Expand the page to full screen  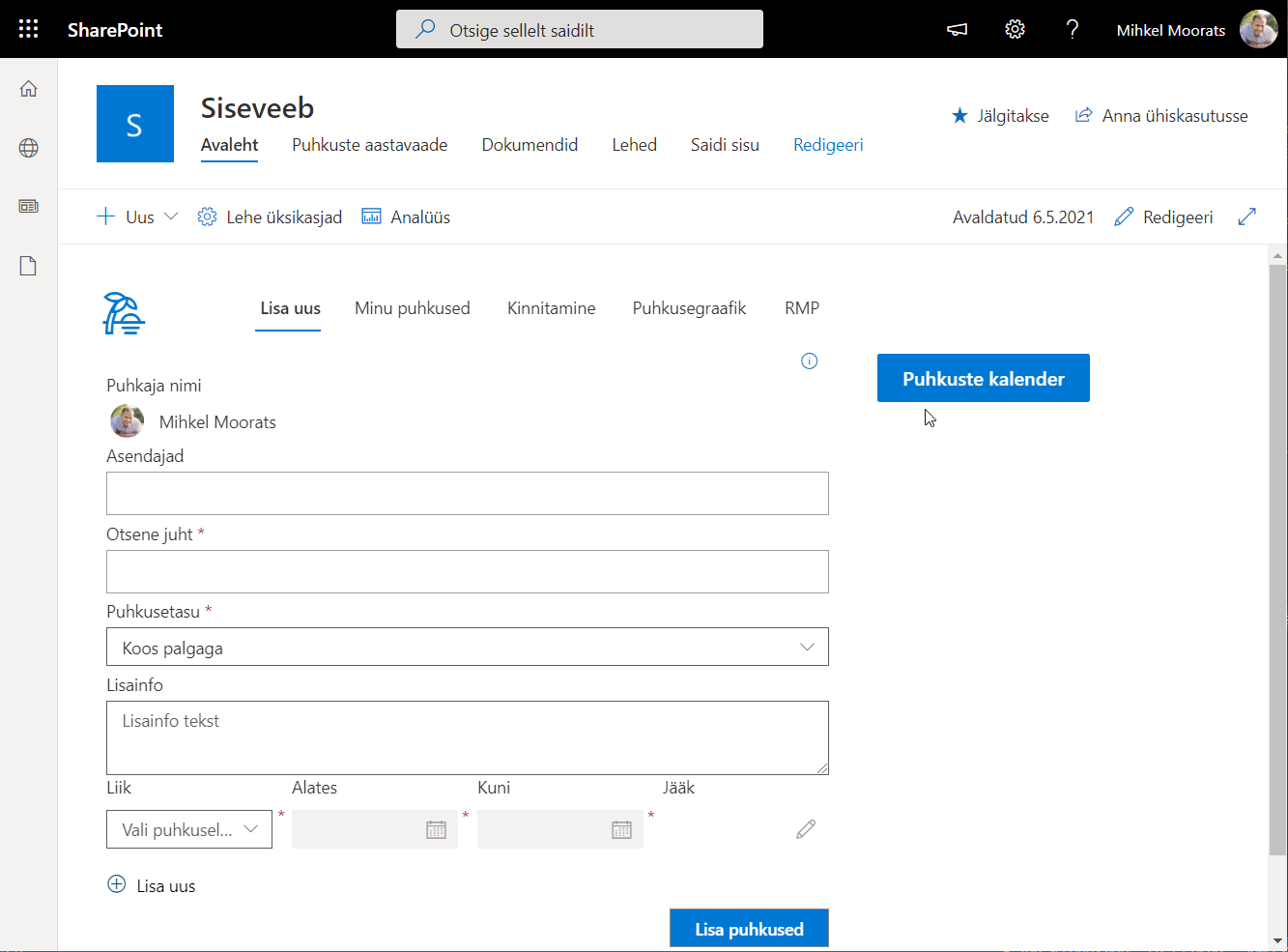click(1247, 216)
